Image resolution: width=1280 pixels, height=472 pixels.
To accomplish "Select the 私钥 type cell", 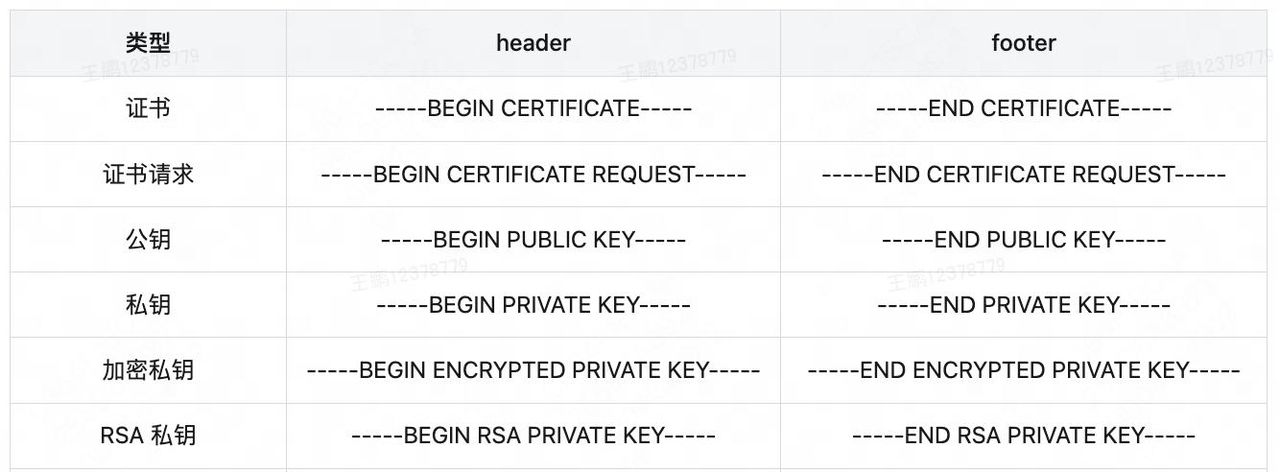I will coord(148,305).
